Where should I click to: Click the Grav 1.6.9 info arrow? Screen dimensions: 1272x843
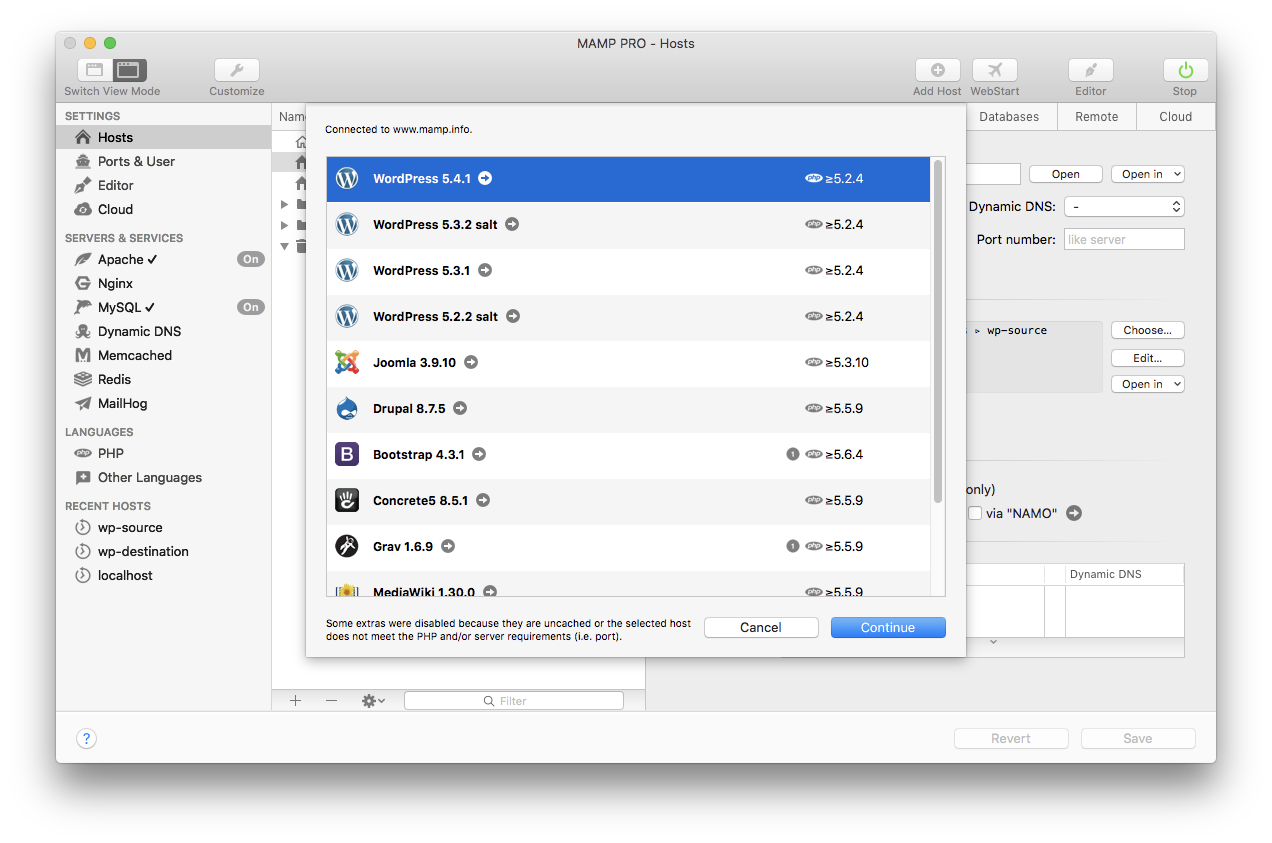point(448,547)
